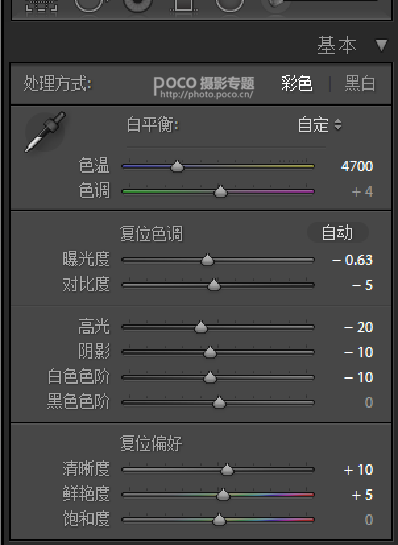Select the white balance eyedropper tool

pos(45,132)
